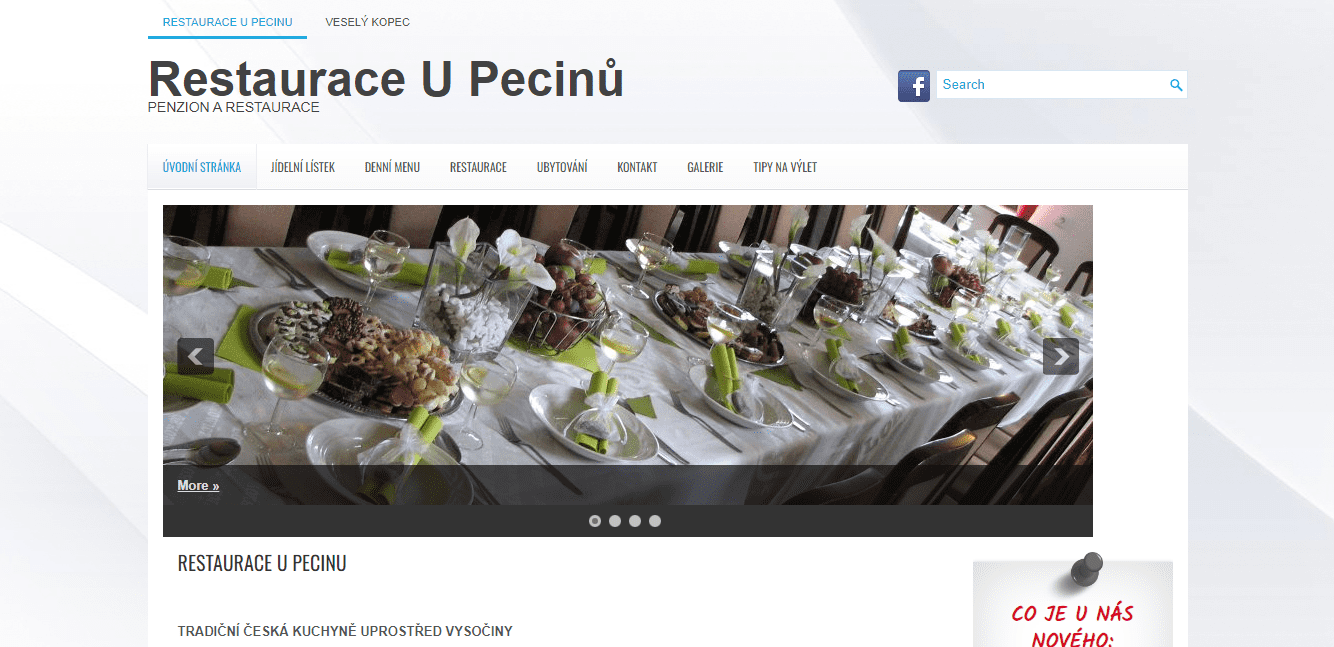This screenshot has height=647, width=1334.
Task: Go to Ubytování section
Action: (562, 167)
